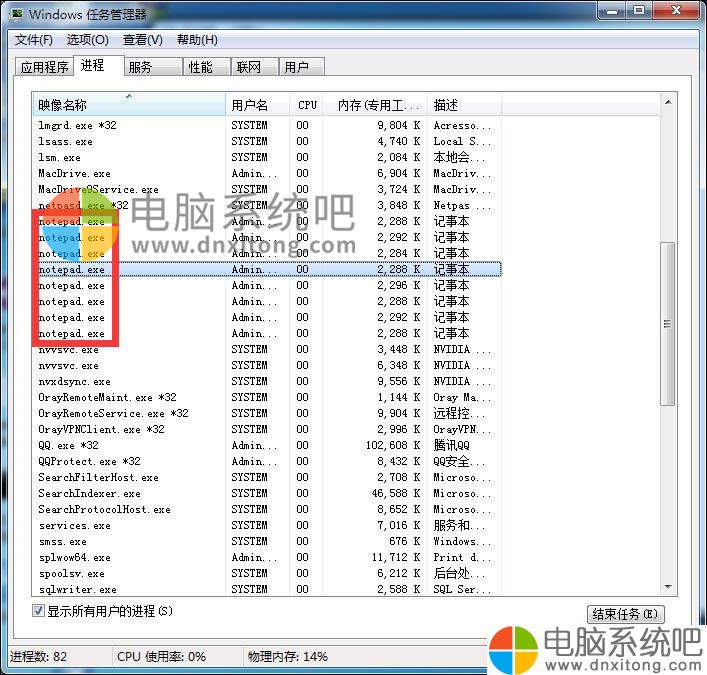Sort by CPU column header
Viewport: 707px width, 675px height.
coord(307,105)
